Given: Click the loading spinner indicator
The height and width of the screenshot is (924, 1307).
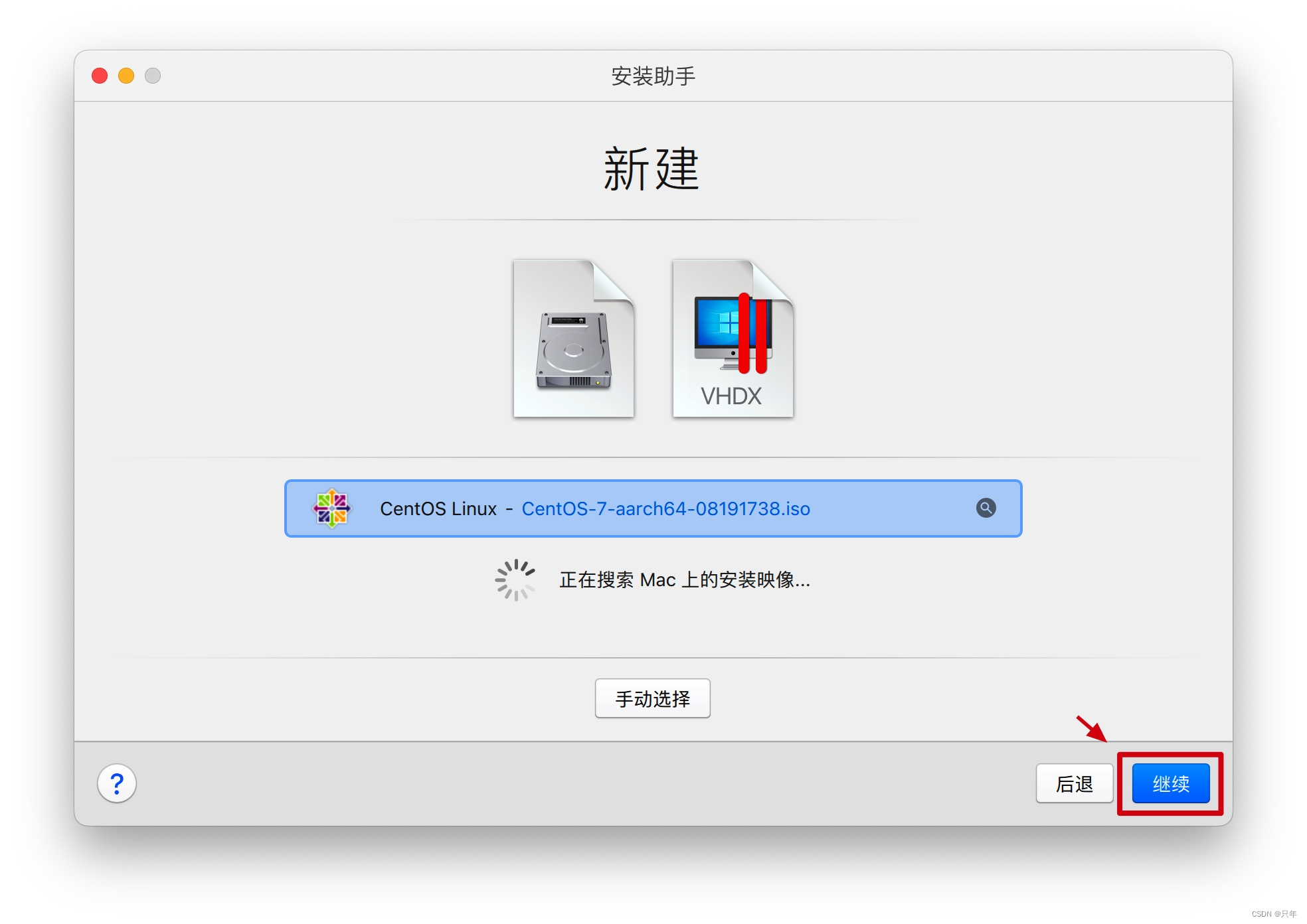Looking at the screenshot, I should [515, 580].
